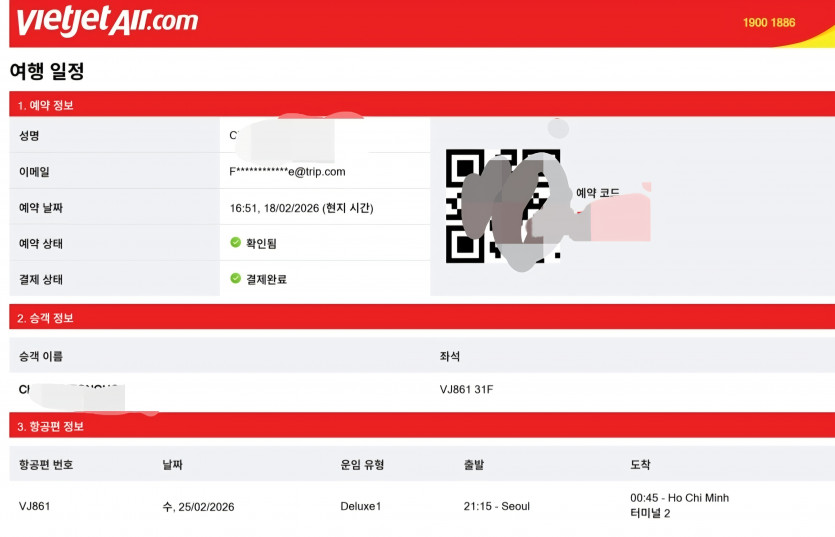Select the 1. 예약 정보 section header

(x=422, y=105)
